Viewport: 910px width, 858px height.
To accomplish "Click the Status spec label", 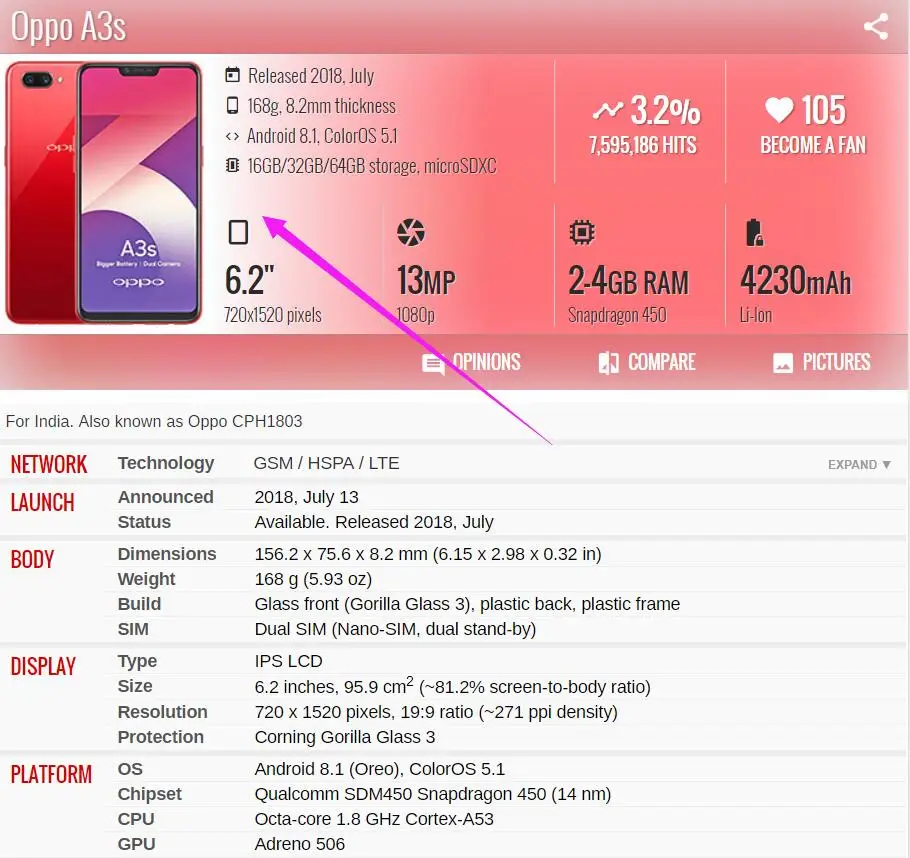I will pos(144,522).
